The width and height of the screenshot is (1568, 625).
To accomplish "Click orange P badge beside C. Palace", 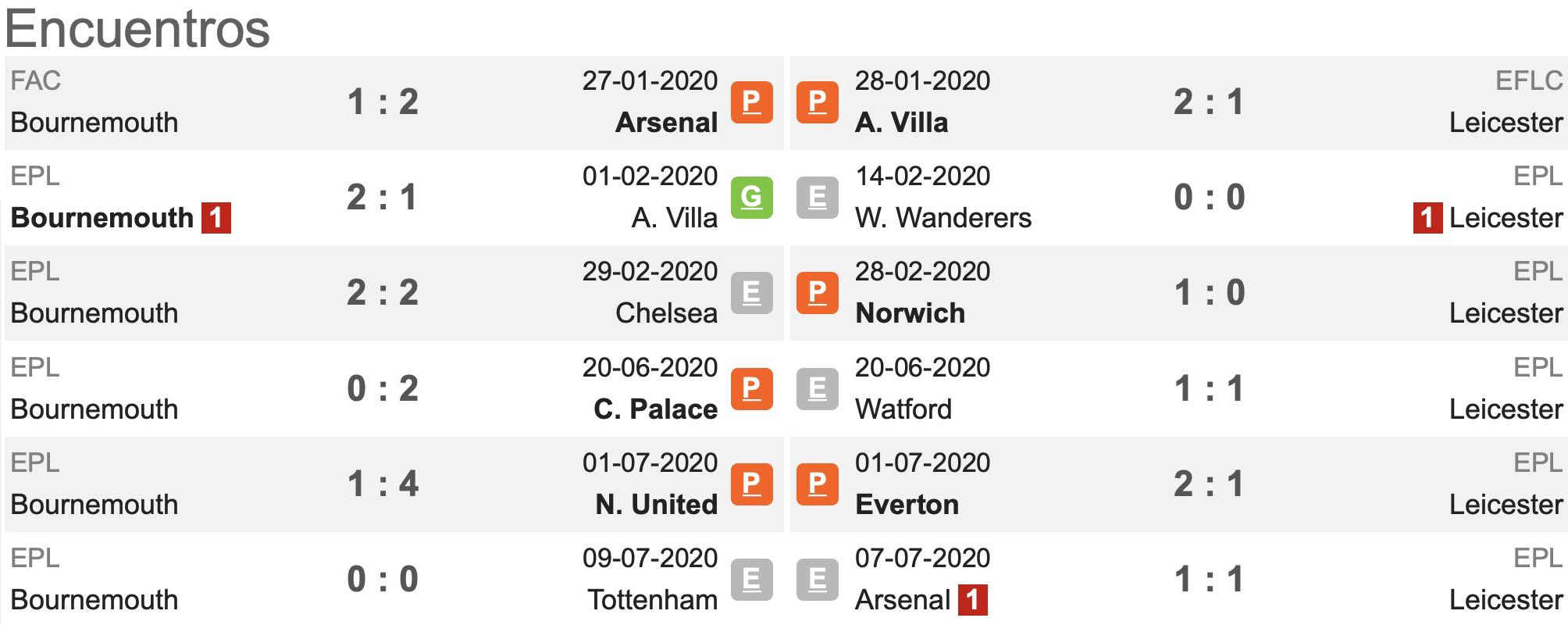I will tap(751, 389).
